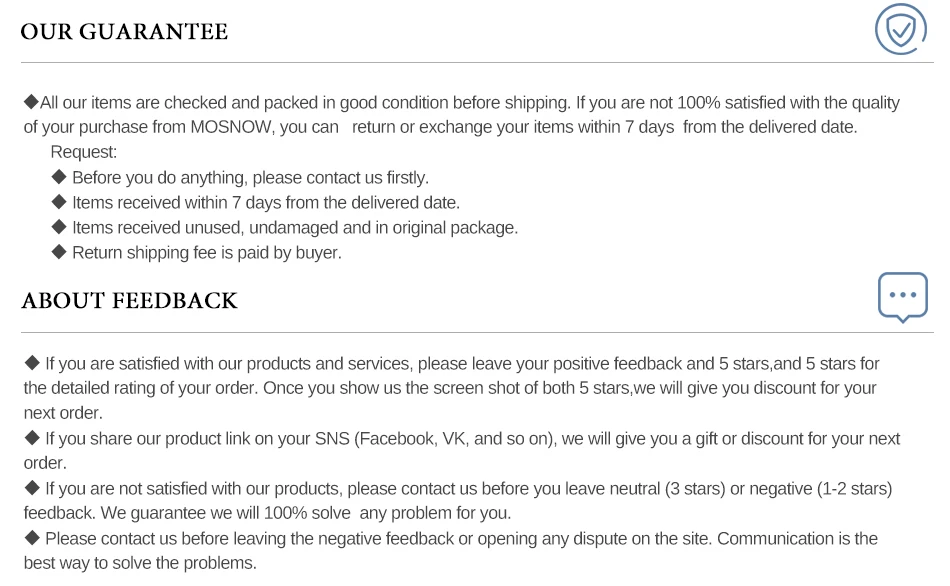Image resolution: width=950 pixels, height=586 pixels.
Task: Click the 'Return shipping fee is paid by buyer' line
Action: (207, 253)
